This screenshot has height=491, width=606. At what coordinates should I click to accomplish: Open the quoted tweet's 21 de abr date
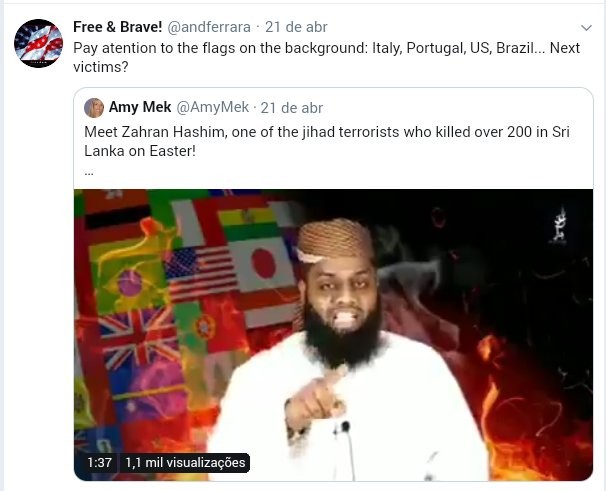292,108
